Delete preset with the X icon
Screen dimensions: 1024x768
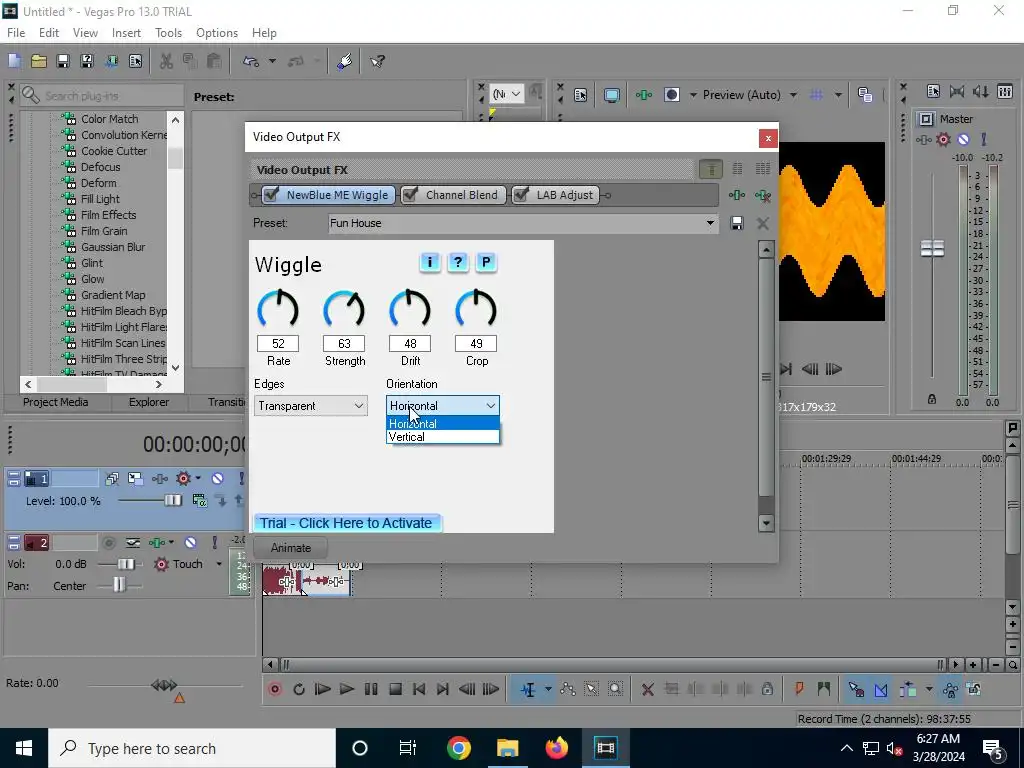tap(762, 223)
